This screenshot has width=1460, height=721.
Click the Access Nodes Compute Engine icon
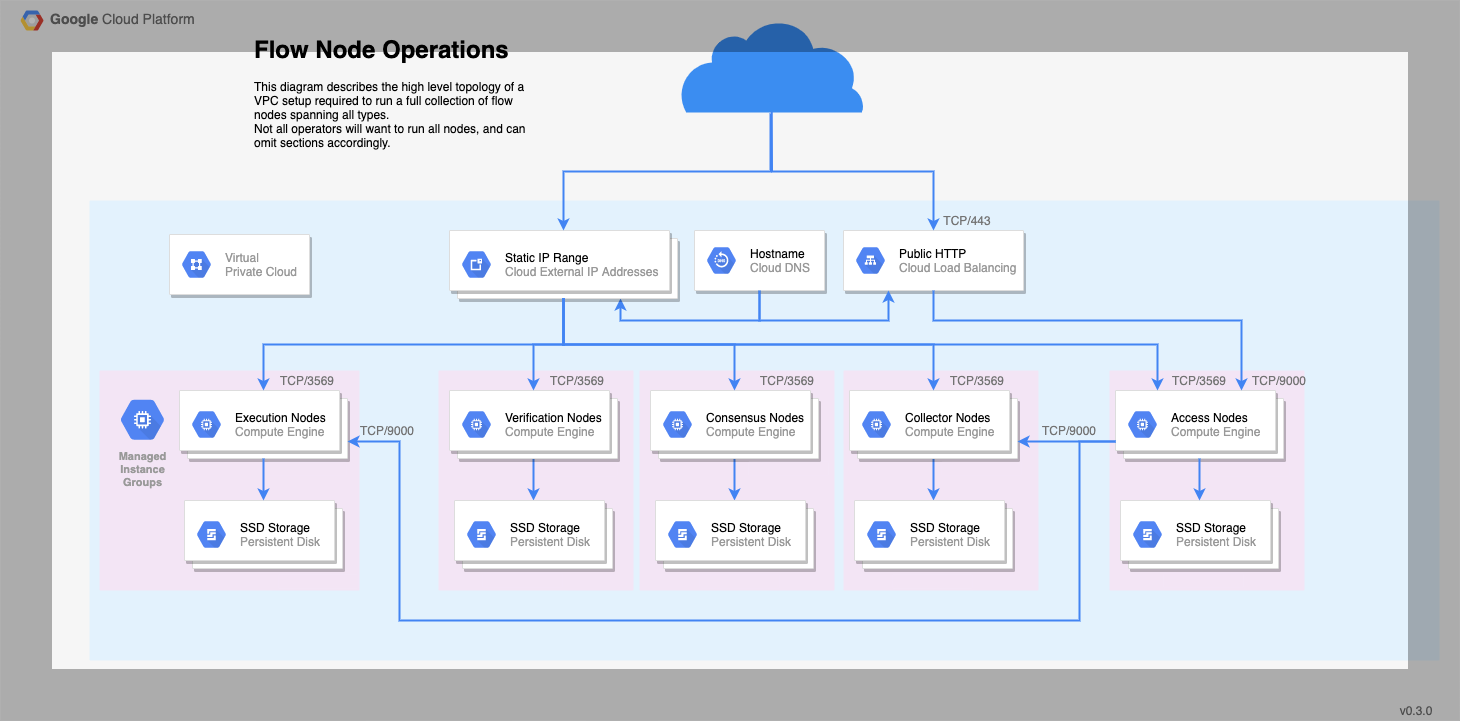(1141, 423)
